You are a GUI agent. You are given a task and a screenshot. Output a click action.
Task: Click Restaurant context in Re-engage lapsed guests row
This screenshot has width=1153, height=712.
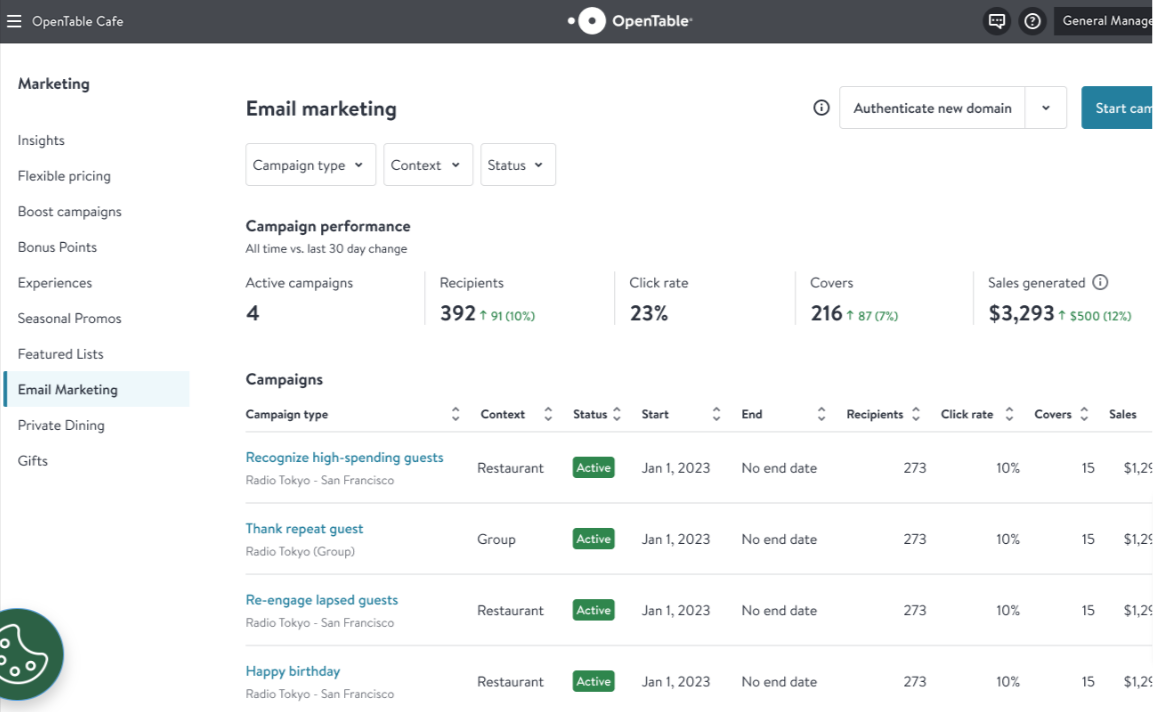510,610
